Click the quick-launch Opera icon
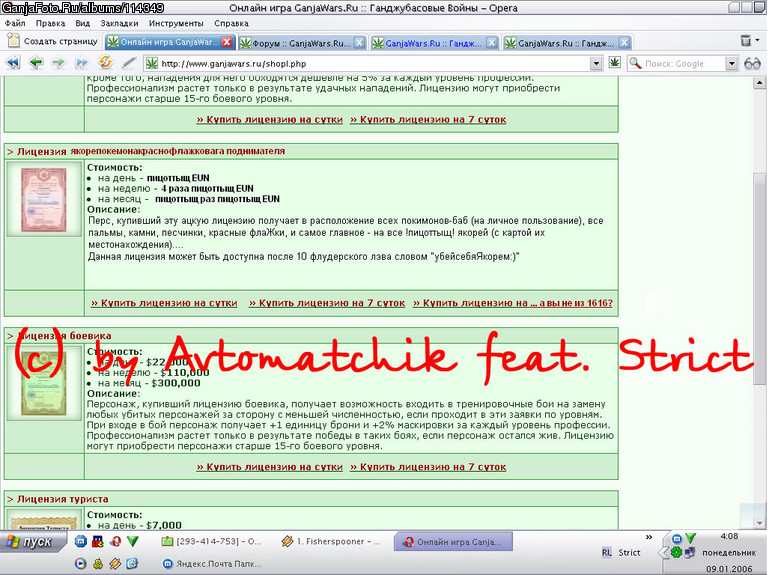Screen dimensions: 778x575 [115, 541]
